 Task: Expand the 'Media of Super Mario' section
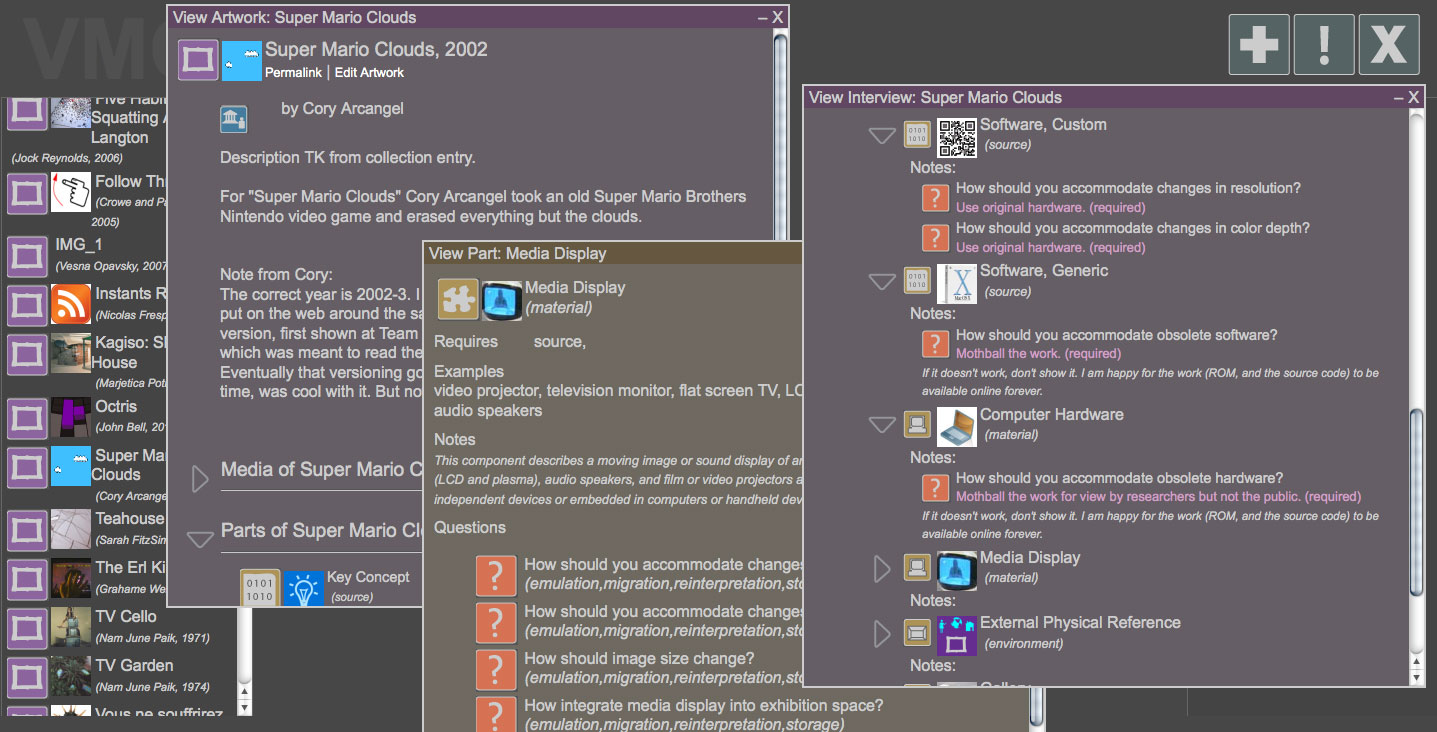pyautogui.click(x=200, y=478)
